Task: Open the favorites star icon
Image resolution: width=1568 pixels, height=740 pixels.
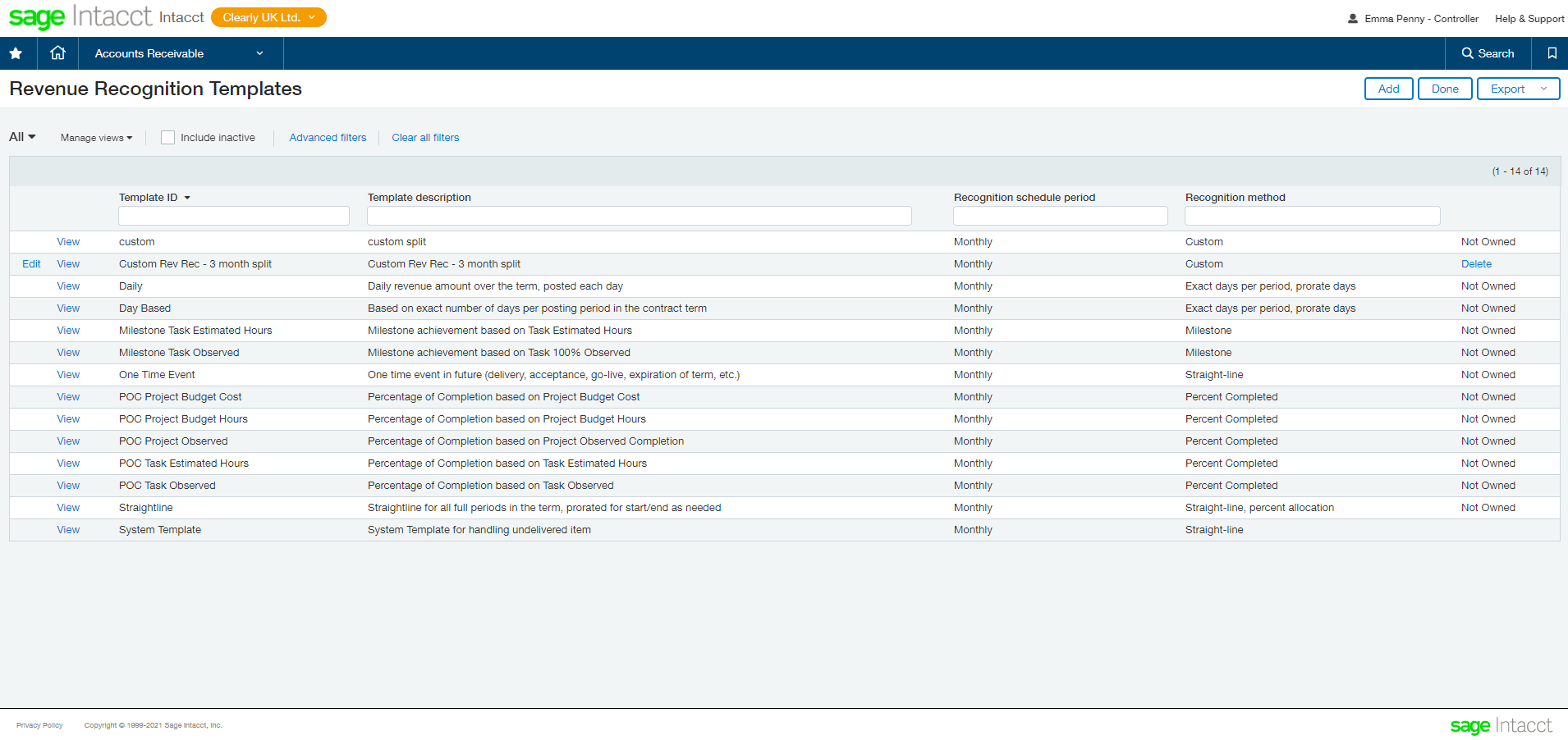Action: coord(16,53)
